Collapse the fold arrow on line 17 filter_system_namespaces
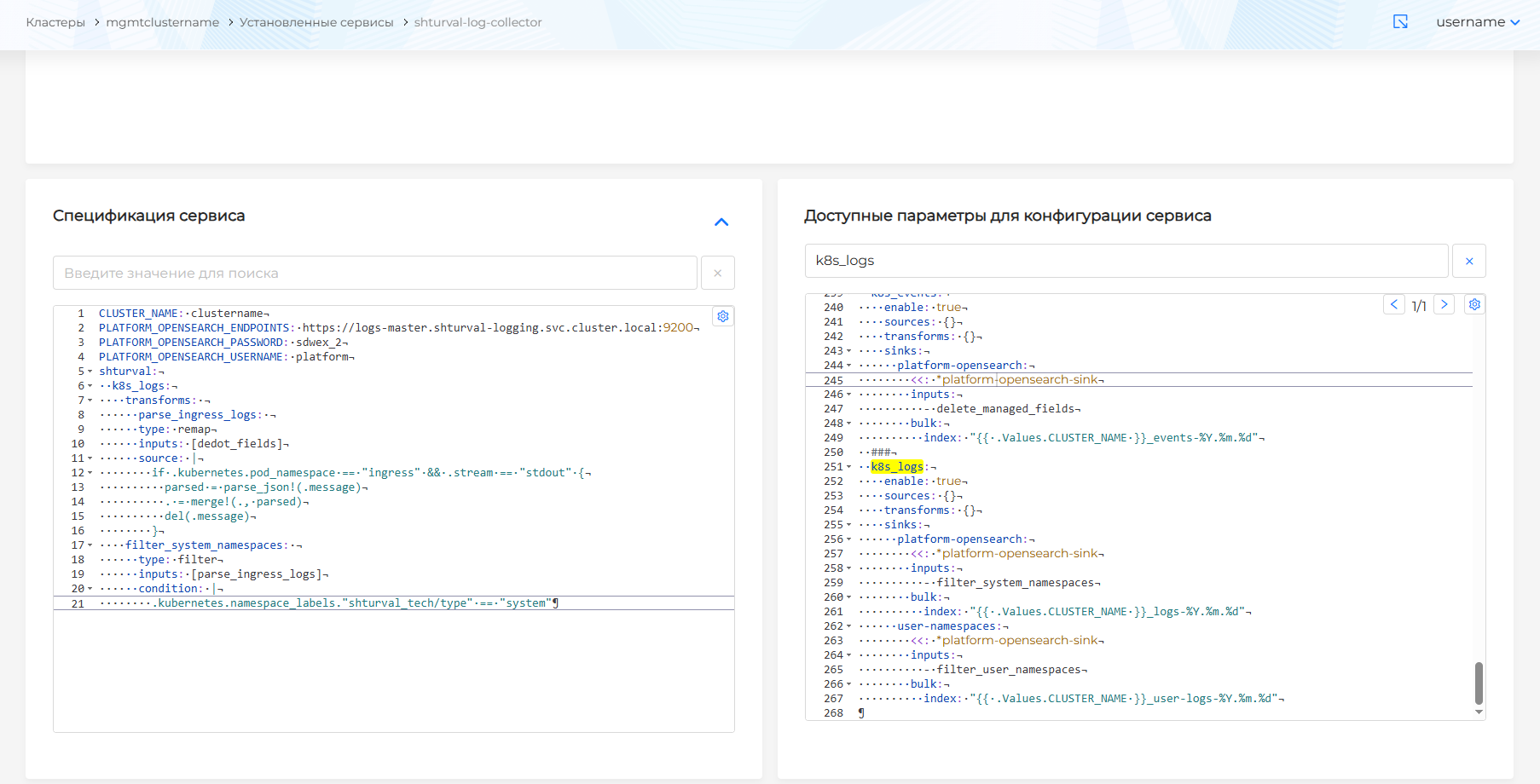This screenshot has height=784, width=1540. point(89,545)
